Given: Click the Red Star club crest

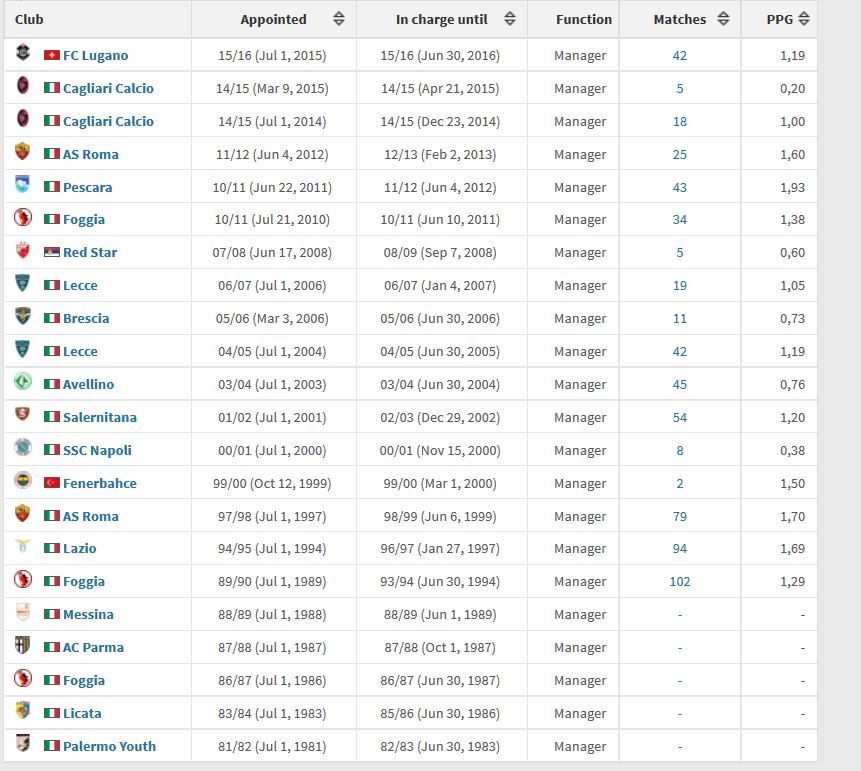Looking at the screenshot, I should click(23, 250).
